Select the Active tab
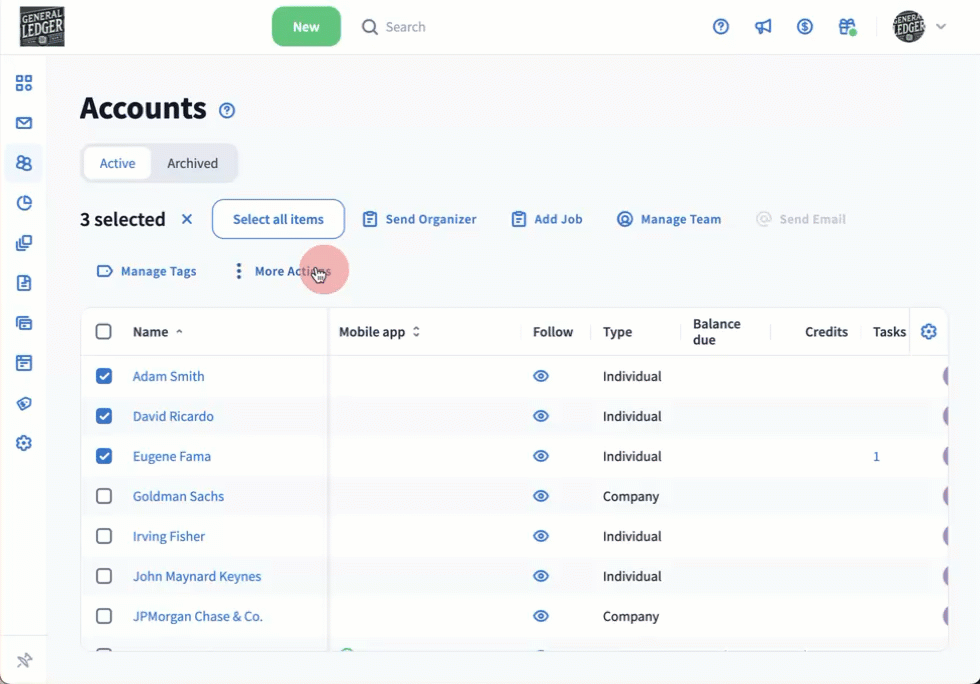This screenshot has height=684, width=980. tap(117, 163)
